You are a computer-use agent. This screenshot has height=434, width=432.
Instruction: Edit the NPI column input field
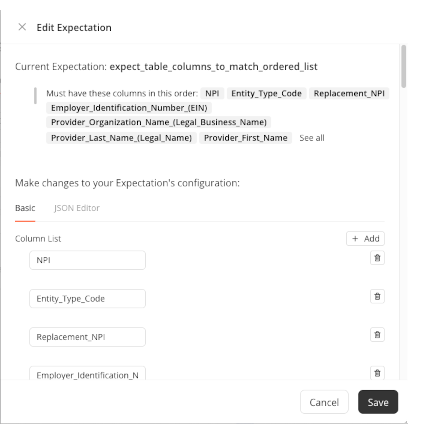87,260
